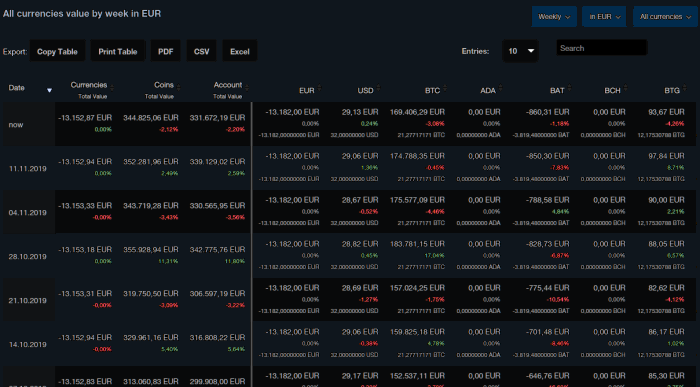Click BTC value 159.825,18 EUR
This screenshot has height=387, width=700.
pyautogui.click(x=417, y=332)
